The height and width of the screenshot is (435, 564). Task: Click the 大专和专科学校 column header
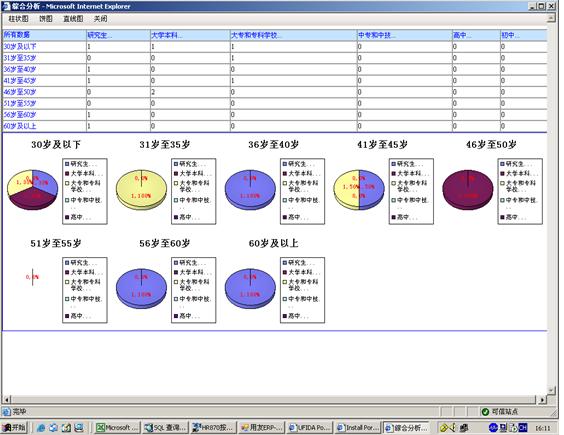[x=256, y=35]
